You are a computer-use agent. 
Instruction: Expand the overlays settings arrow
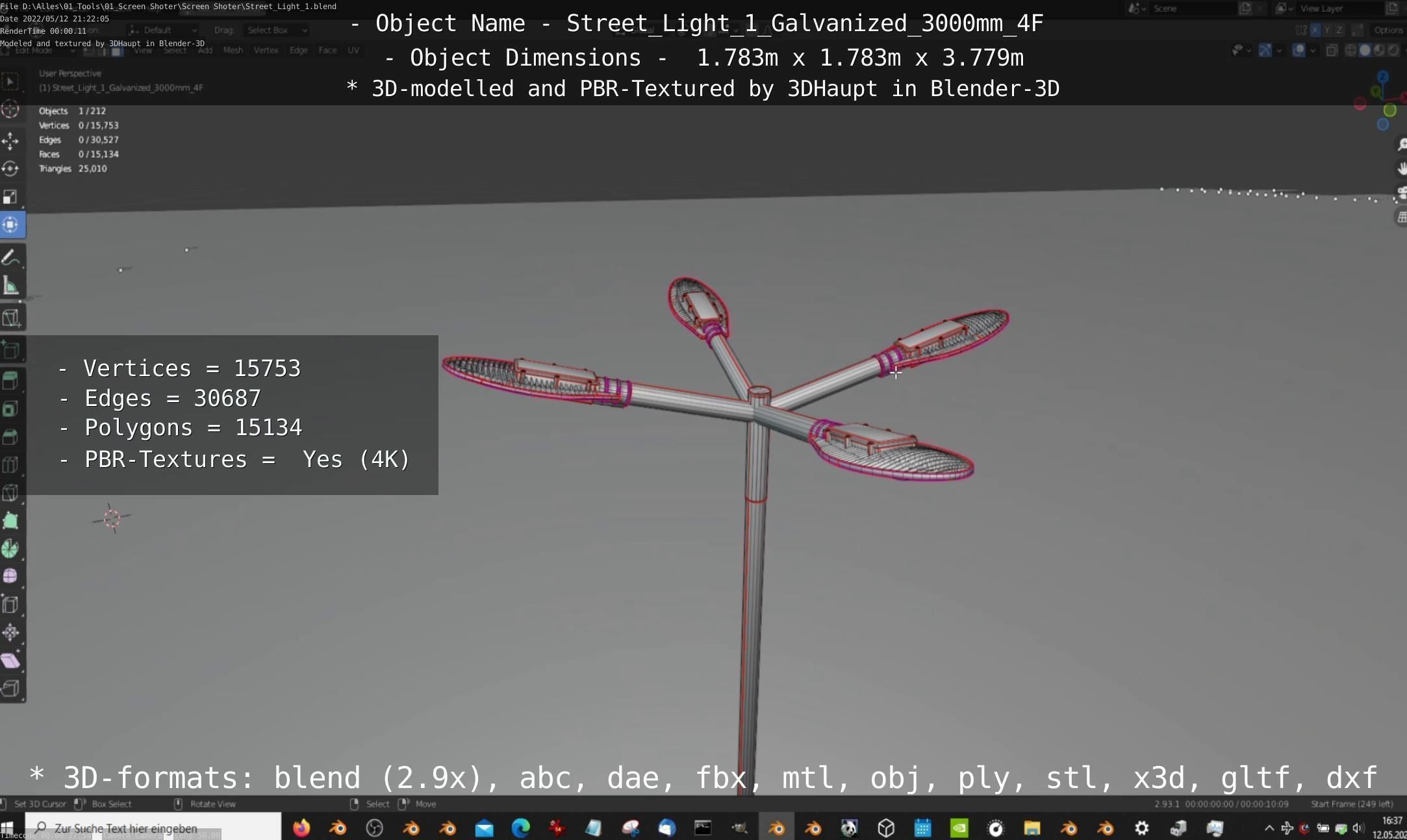coord(1313,51)
